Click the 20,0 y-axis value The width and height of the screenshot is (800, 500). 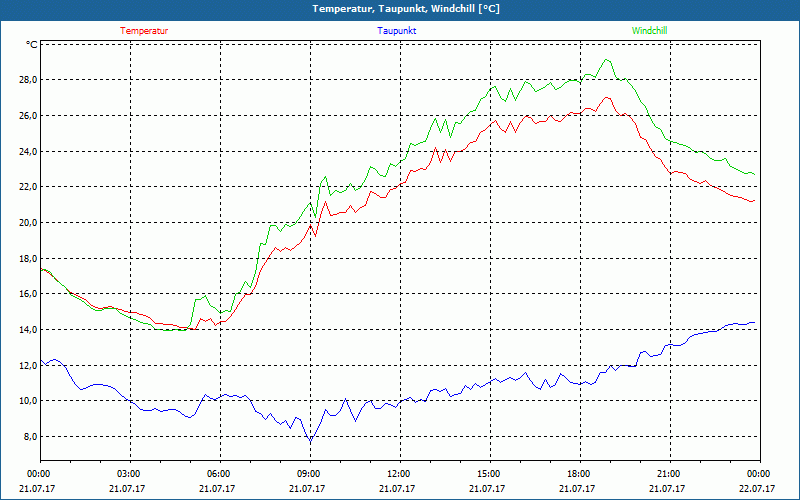(x=29, y=222)
